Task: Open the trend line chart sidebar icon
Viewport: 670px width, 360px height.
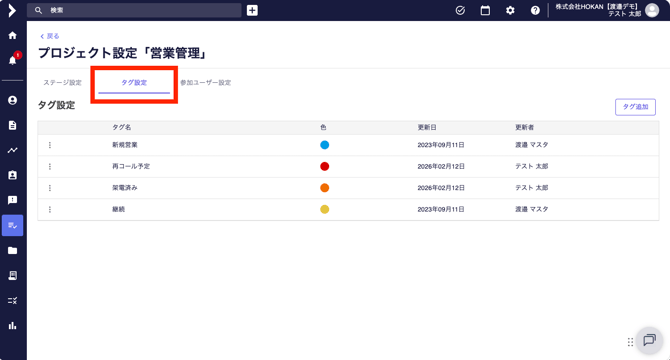Action: tap(12, 150)
